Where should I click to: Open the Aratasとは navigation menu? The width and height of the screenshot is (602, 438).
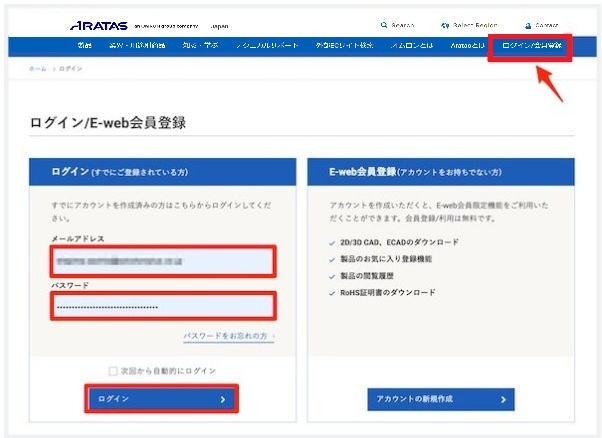pos(468,45)
